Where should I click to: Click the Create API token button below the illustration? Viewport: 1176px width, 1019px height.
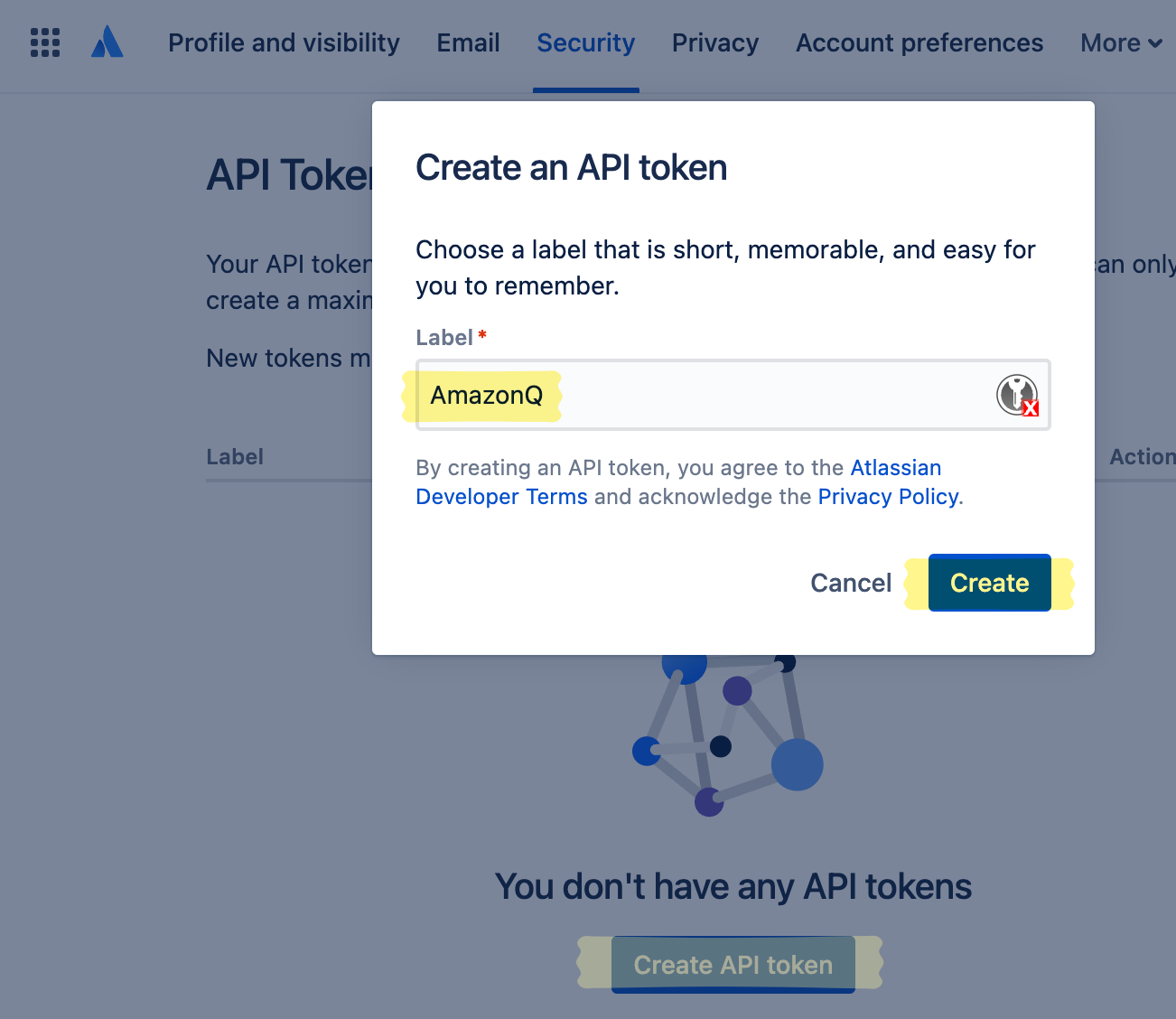tap(732, 965)
